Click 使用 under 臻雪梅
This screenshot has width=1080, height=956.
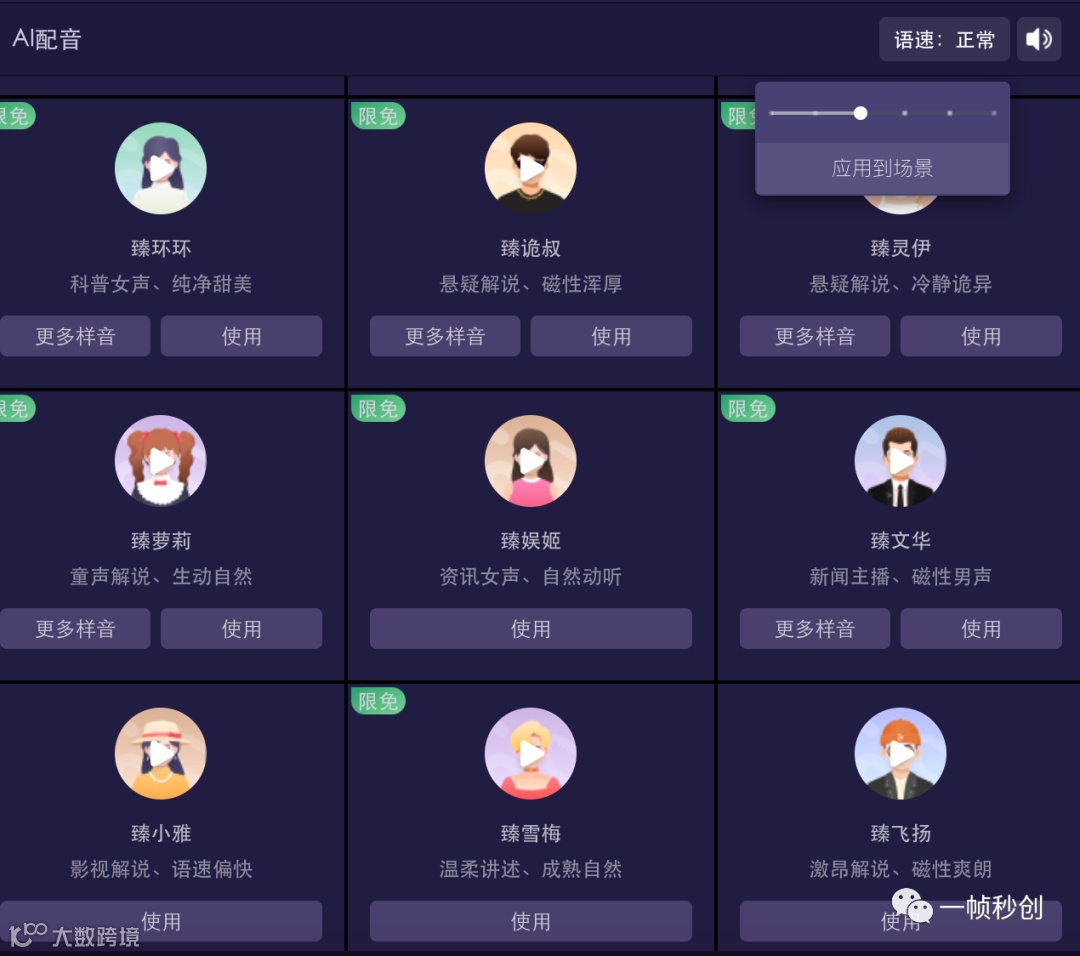pyautogui.click(x=530, y=922)
